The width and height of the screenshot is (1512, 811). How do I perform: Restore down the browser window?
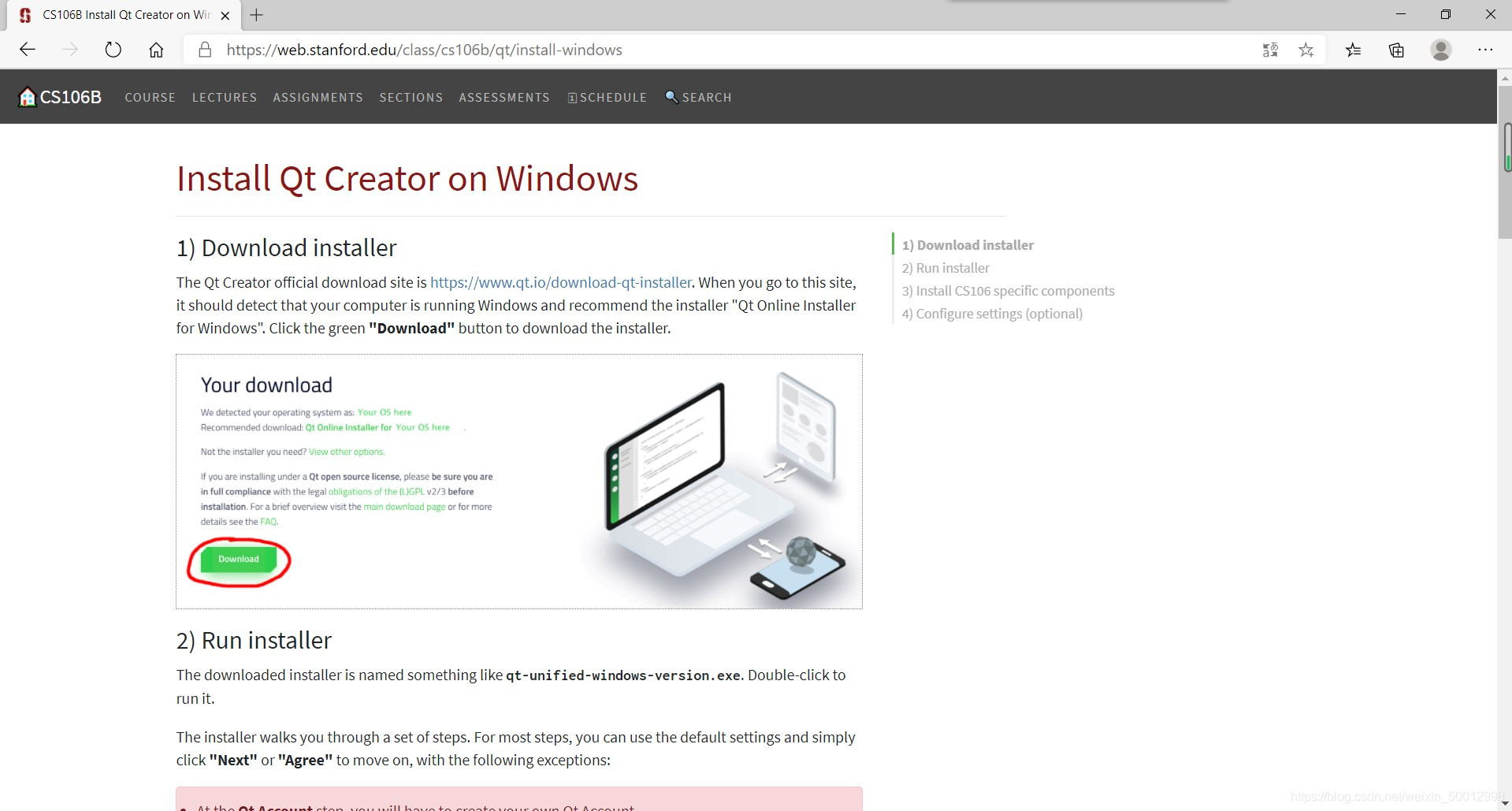[x=1445, y=14]
